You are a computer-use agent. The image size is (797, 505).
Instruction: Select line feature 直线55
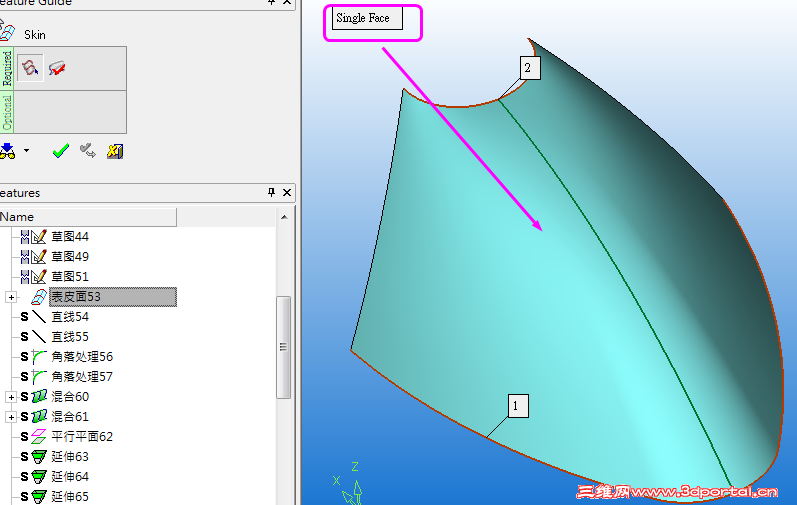coord(70,337)
